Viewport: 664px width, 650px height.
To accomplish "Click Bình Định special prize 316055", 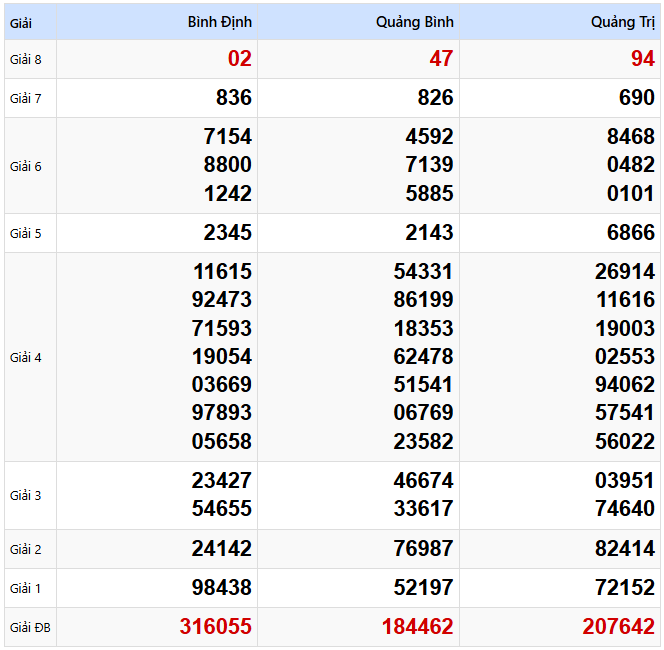I will [215, 627].
